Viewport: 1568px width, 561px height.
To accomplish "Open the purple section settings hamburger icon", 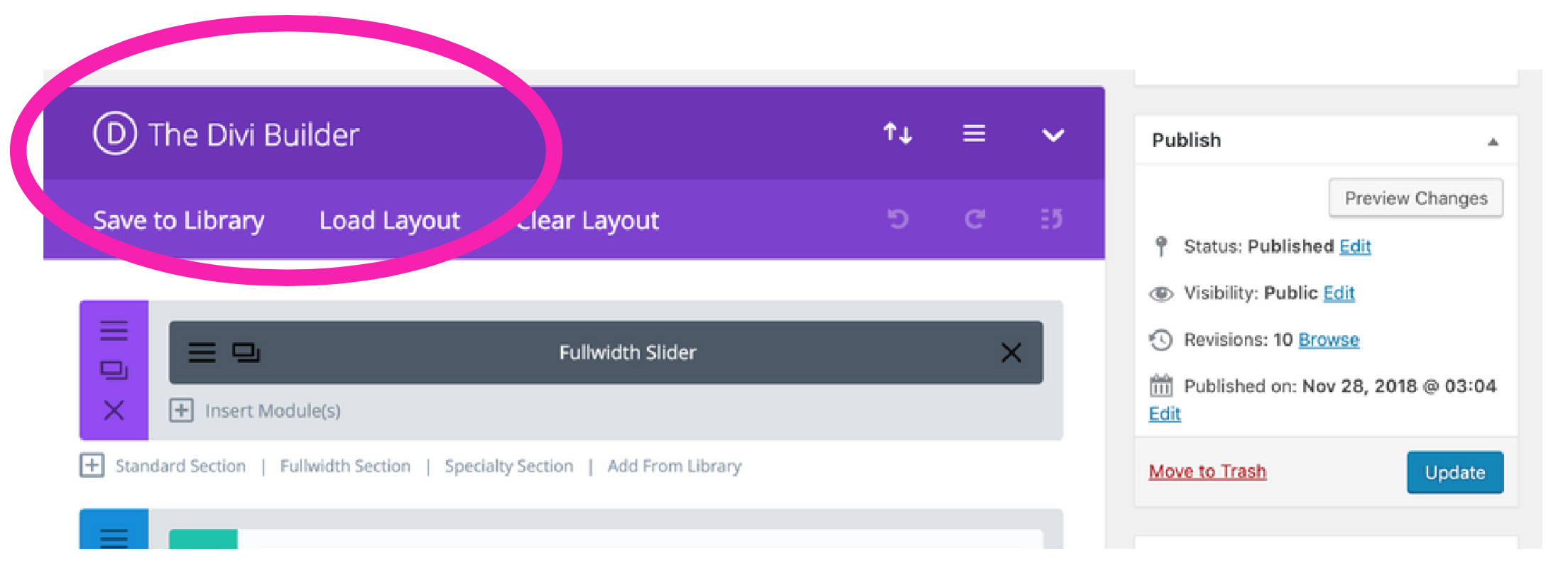I will coord(114,331).
